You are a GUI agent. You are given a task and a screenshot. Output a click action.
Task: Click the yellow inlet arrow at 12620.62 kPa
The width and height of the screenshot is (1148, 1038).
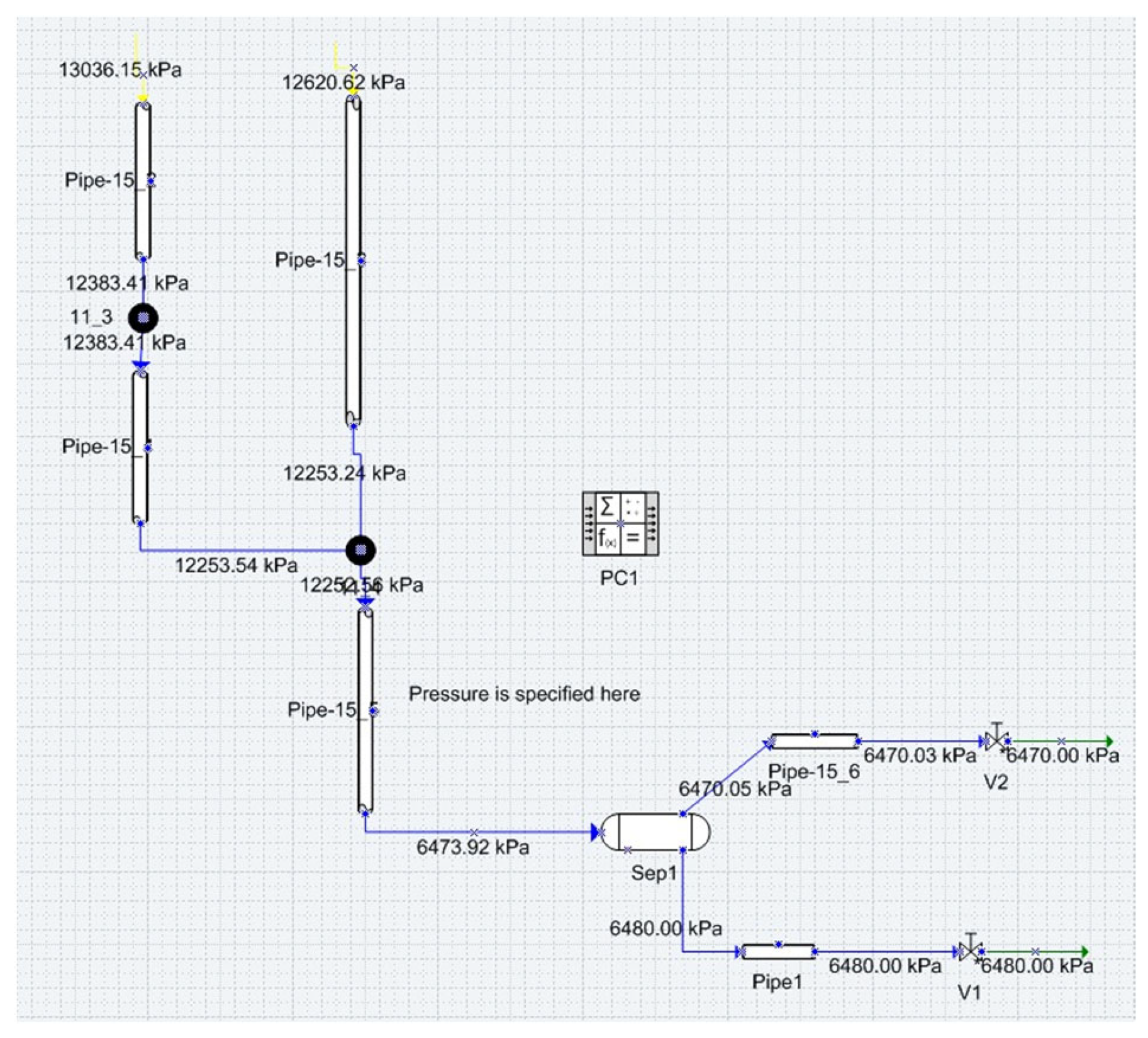click(x=353, y=91)
